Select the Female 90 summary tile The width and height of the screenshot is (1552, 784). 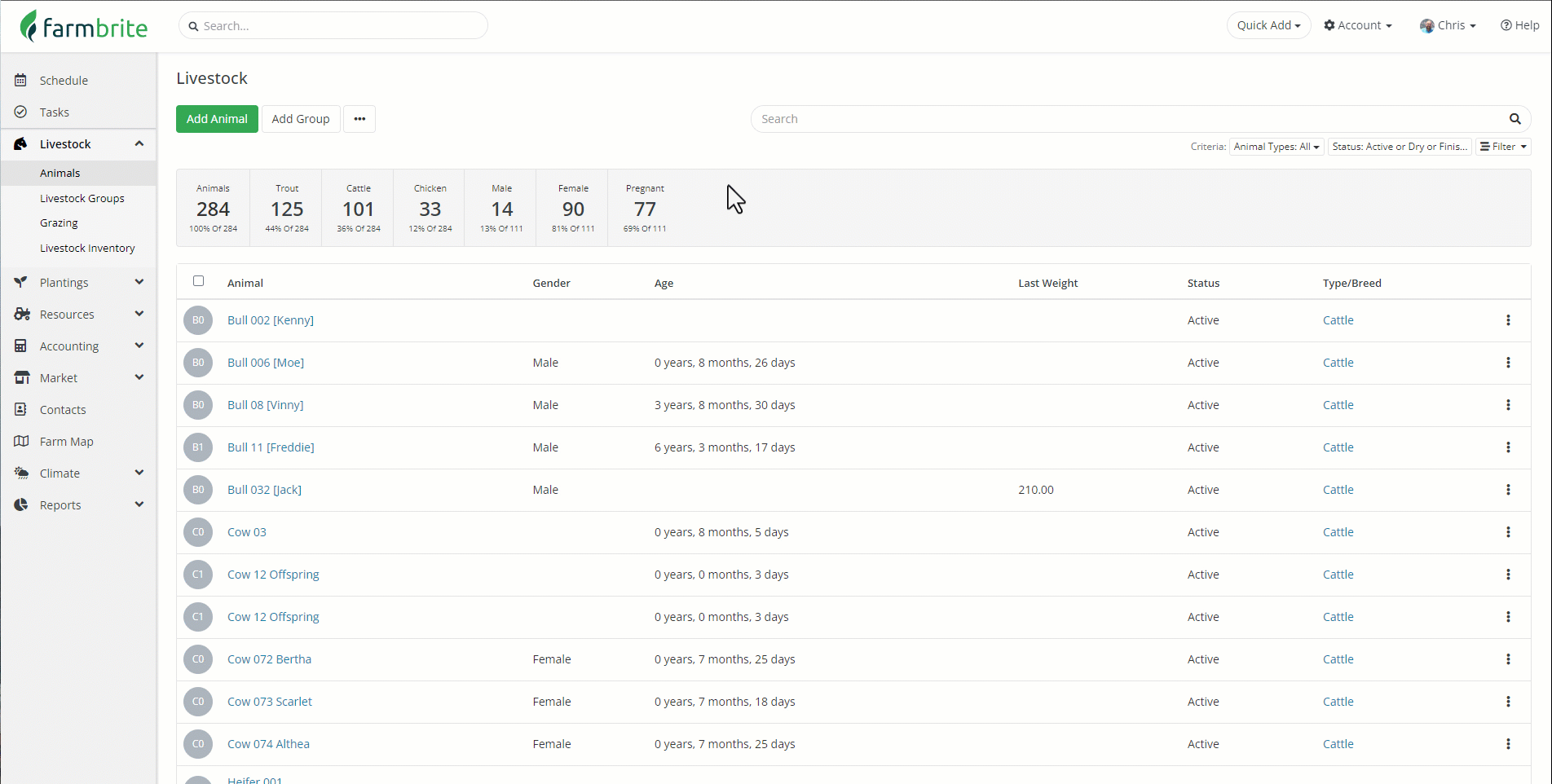(573, 209)
